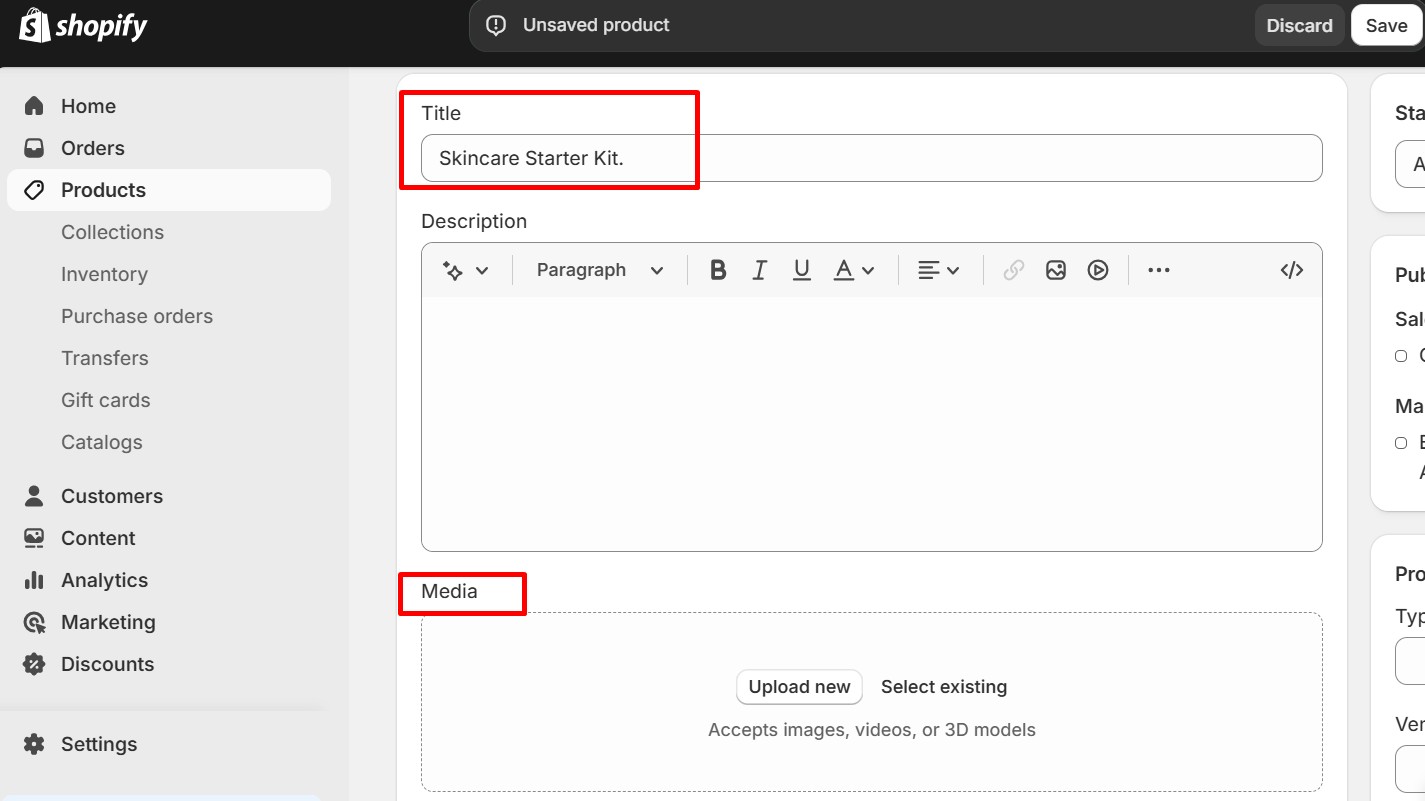Insert a video using the description toolbar

pyautogui.click(x=1097, y=269)
